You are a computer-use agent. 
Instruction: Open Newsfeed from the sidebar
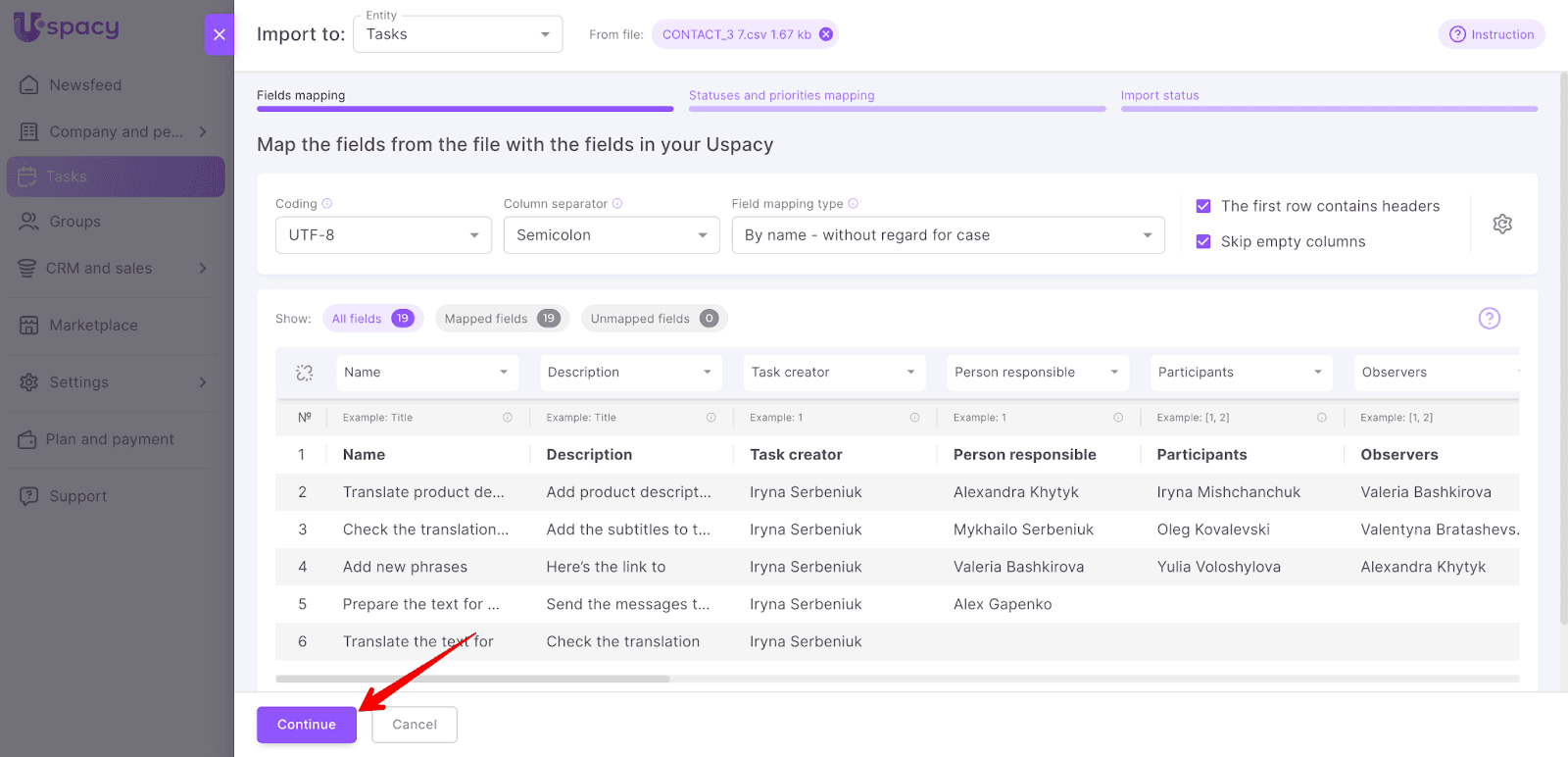(85, 85)
